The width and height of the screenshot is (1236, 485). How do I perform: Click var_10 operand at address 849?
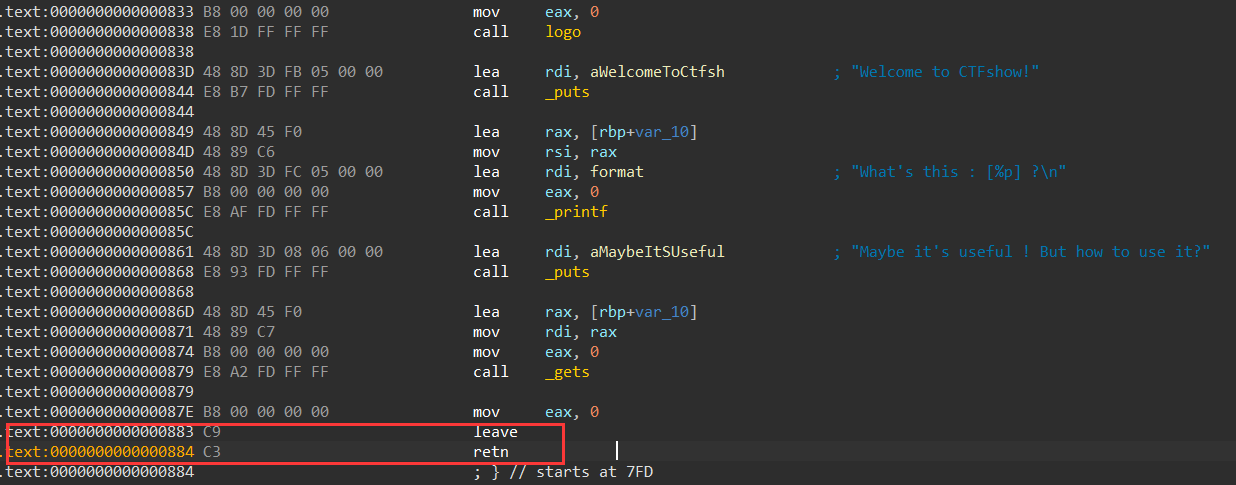[662, 132]
